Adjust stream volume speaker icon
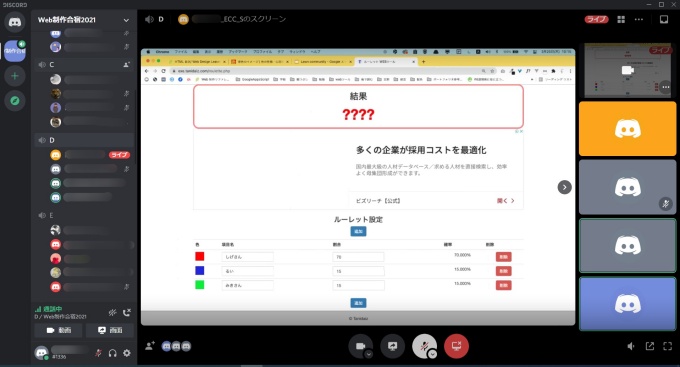 (x=631, y=346)
